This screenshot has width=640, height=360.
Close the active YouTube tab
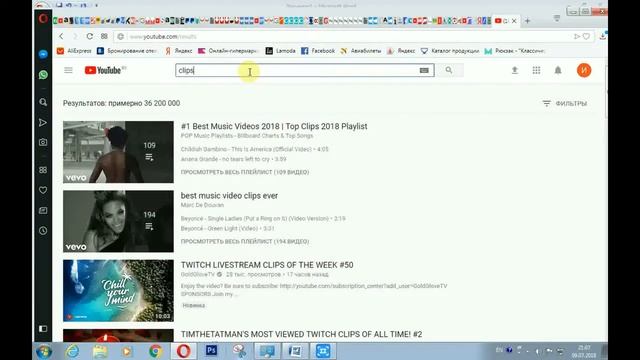[514, 21]
